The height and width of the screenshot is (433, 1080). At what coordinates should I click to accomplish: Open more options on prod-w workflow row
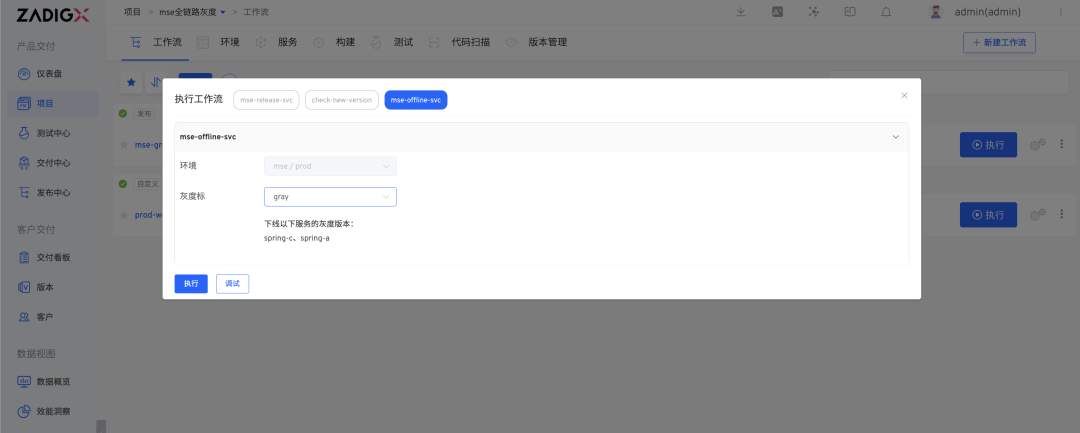click(1061, 214)
